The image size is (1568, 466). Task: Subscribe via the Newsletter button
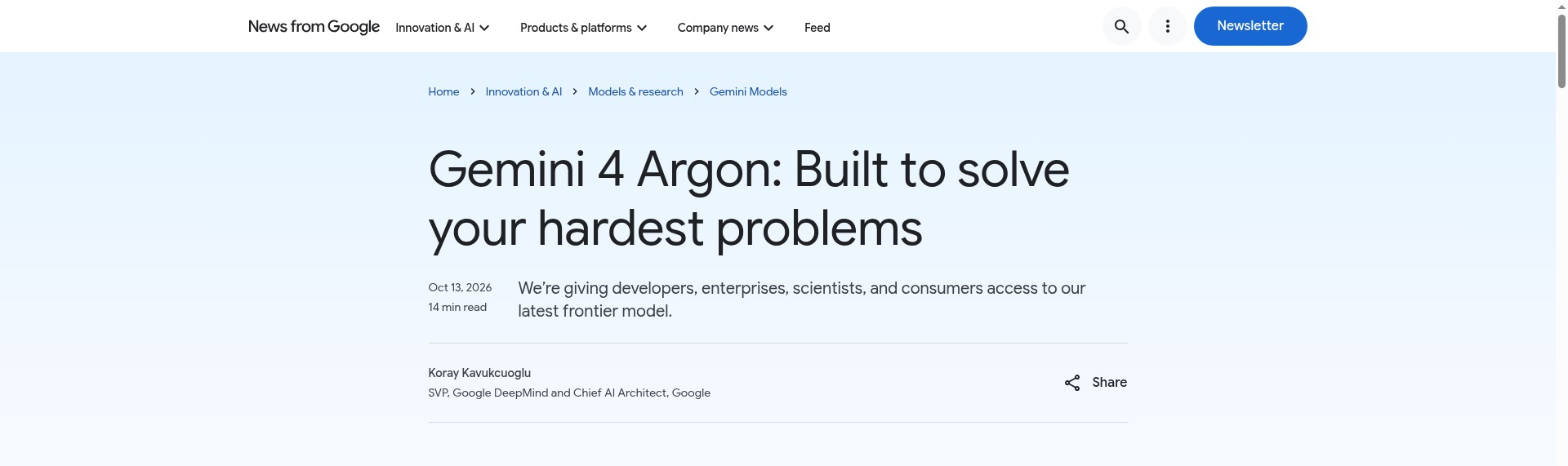pyautogui.click(x=1250, y=26)
